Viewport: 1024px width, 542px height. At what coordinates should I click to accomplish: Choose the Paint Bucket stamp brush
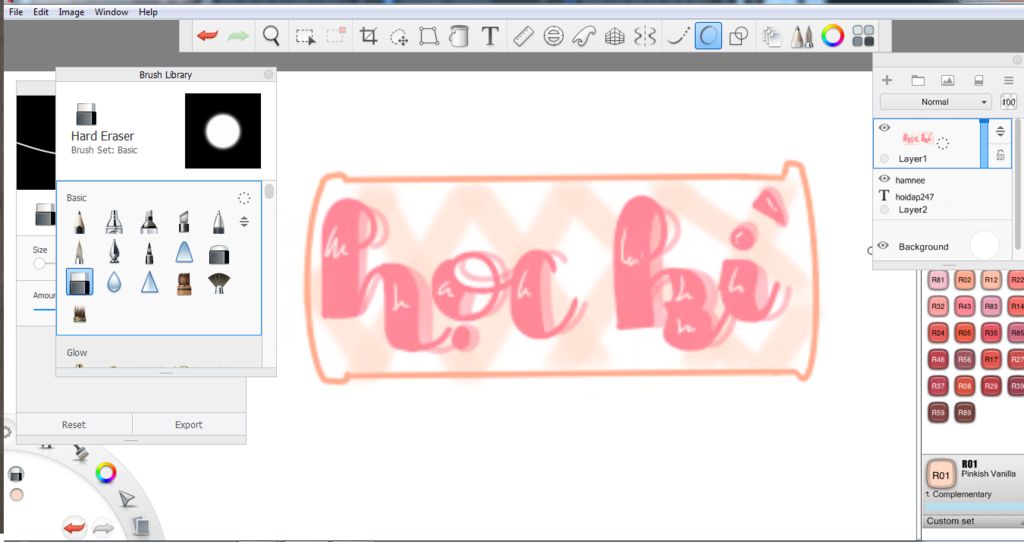(184, 283)
